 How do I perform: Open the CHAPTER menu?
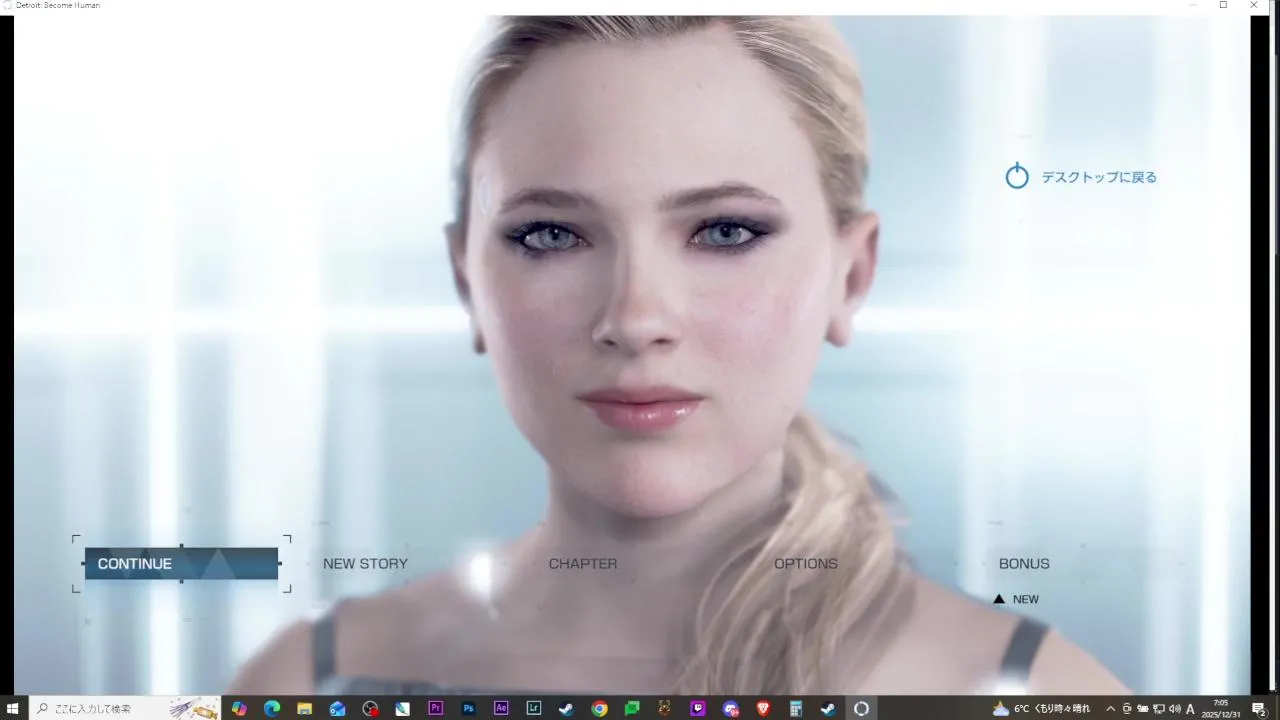pos(583,564)
